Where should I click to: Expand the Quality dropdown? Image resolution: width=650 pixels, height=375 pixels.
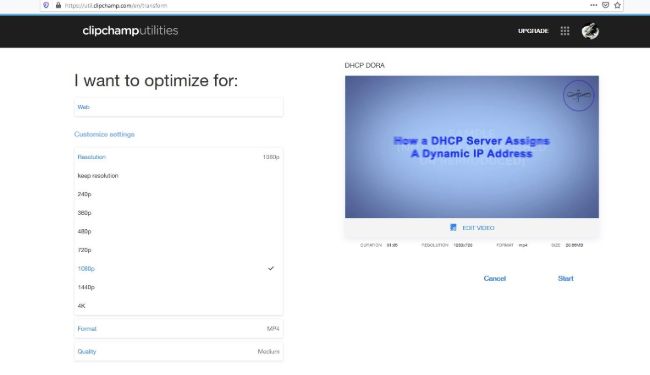pos(179,351)
